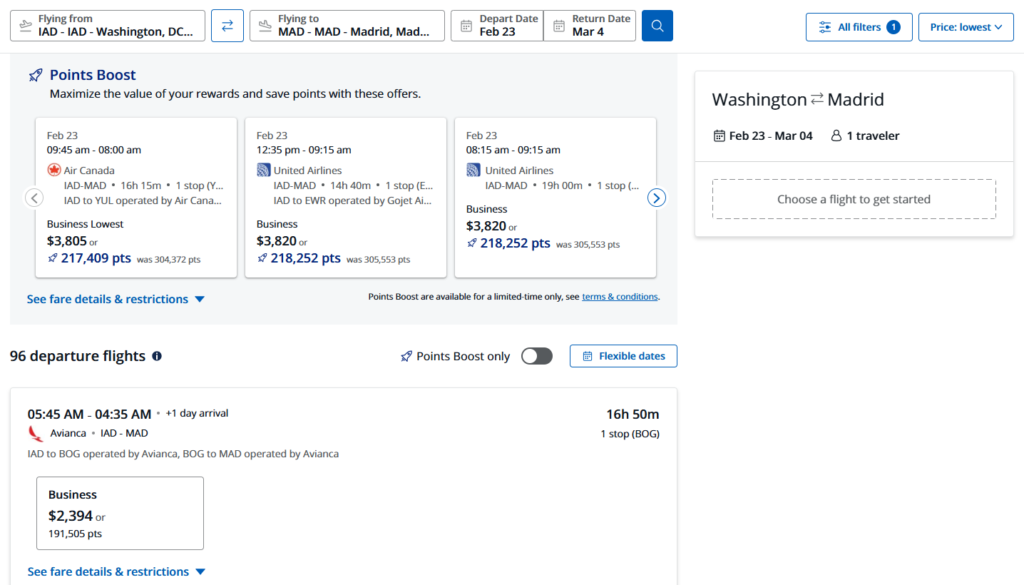This screenshot has height=585, width=1024.
Task: Click the swap origin and destination arrows icon
Action: point(226,26)
